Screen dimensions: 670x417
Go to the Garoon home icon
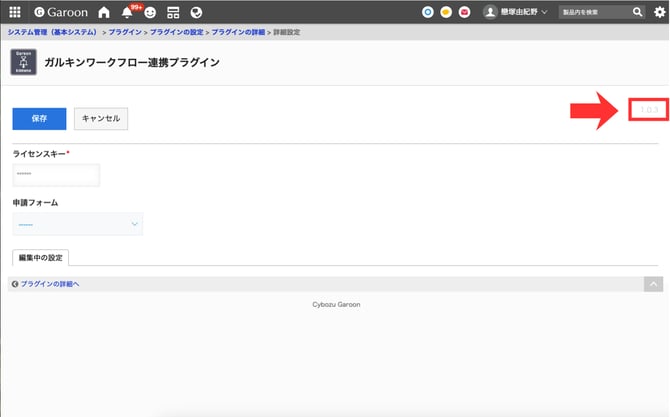103,12
